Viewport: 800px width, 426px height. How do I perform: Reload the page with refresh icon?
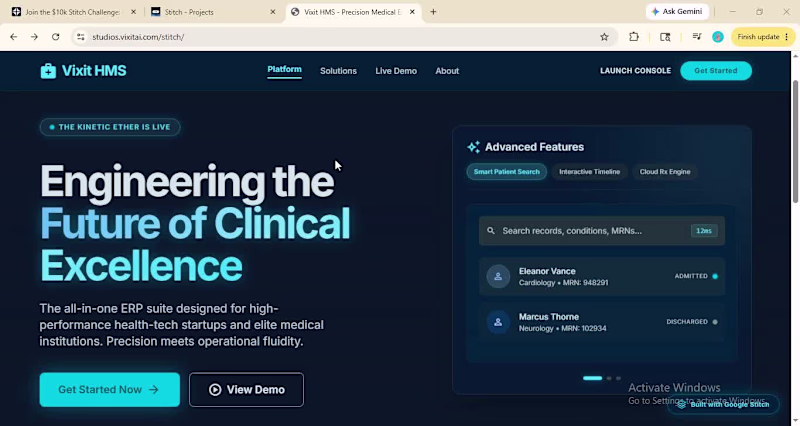coord(56,37)
